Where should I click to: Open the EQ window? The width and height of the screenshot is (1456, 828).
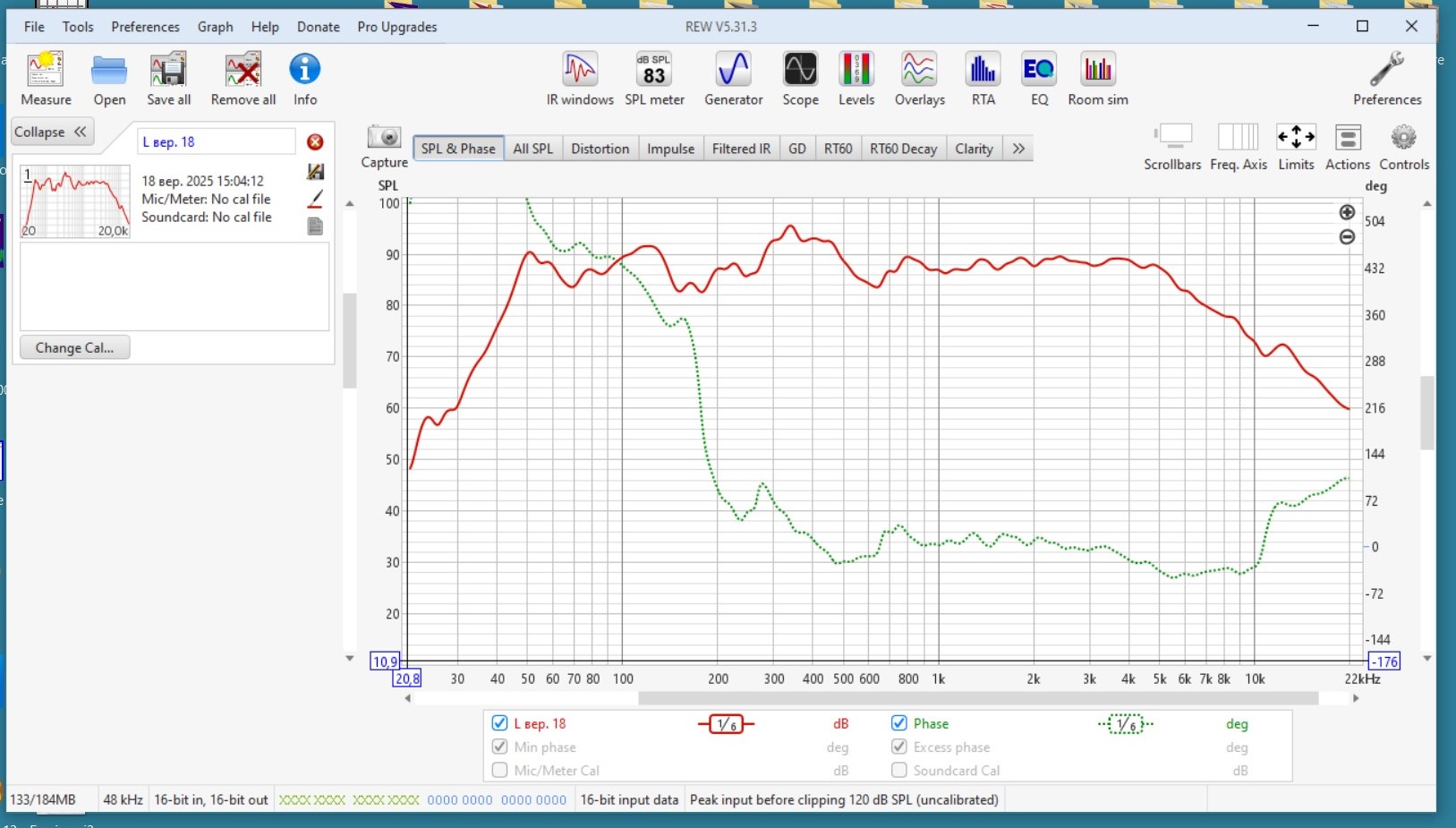[x=1039, y=79]
